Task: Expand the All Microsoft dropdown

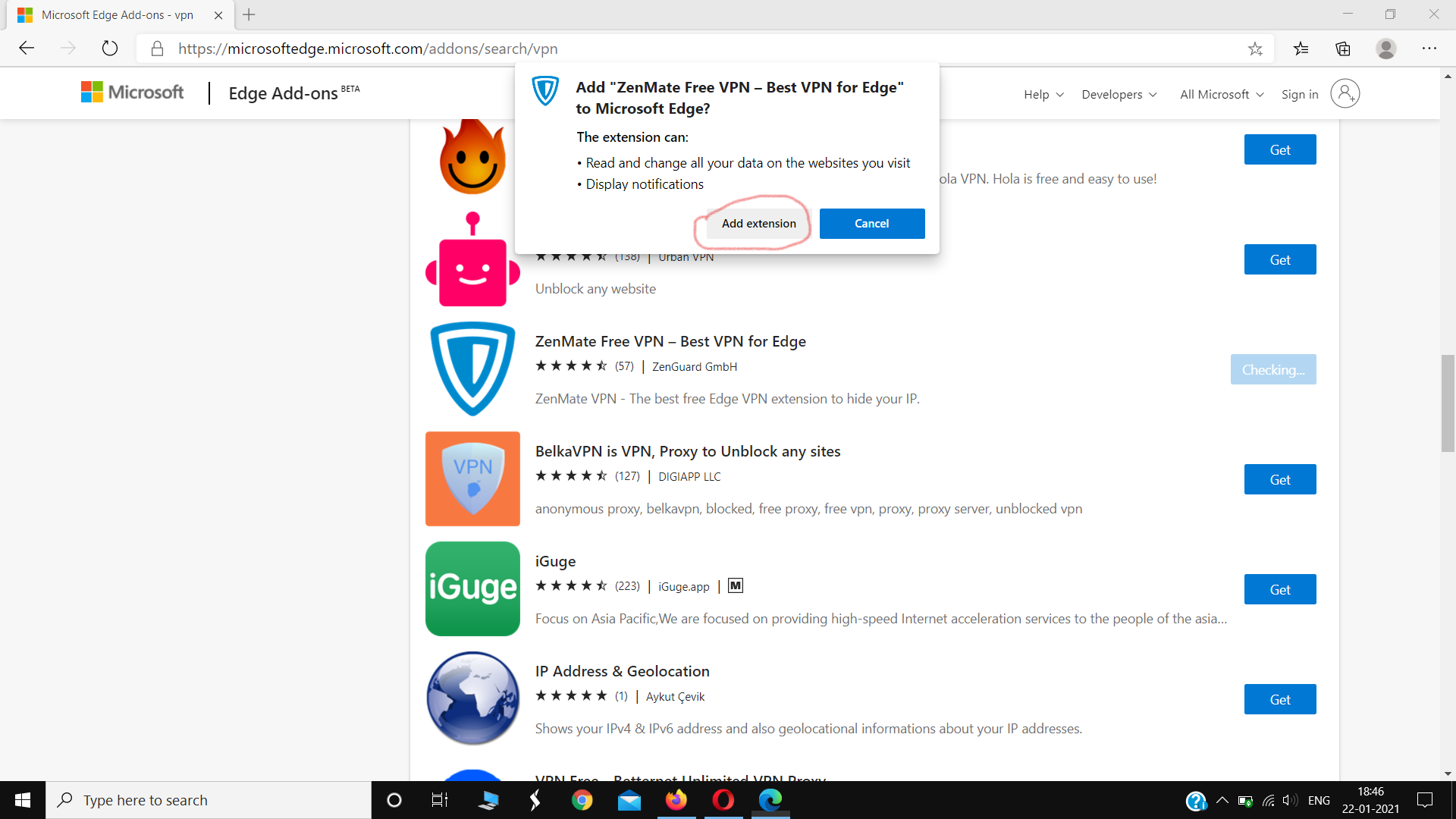Action: point(1220,94)
